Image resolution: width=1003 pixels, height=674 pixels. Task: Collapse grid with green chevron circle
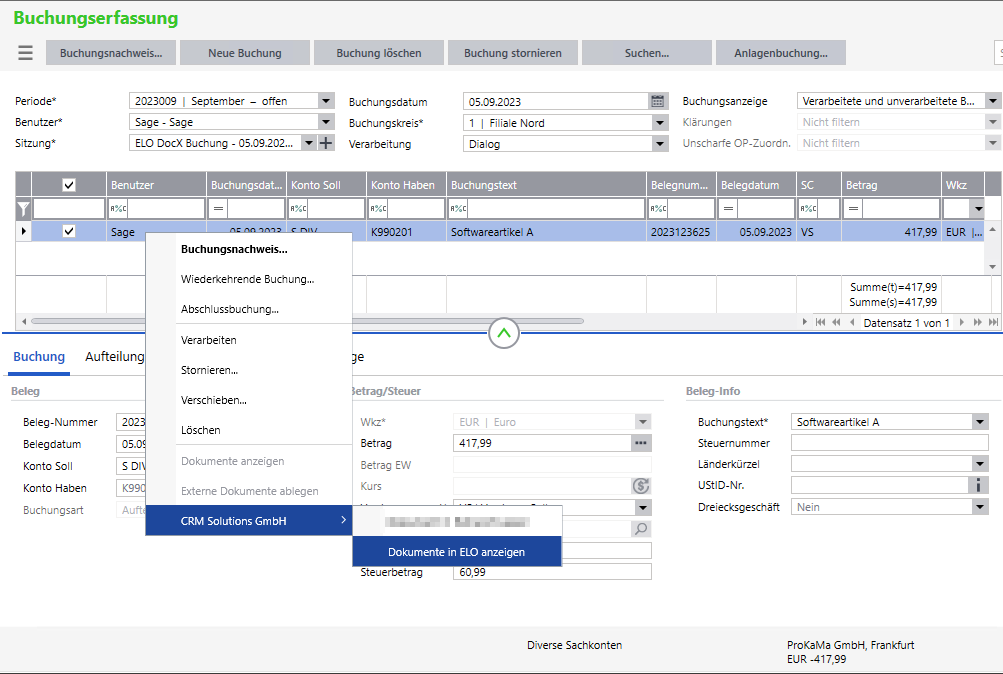tap(503, 333)
